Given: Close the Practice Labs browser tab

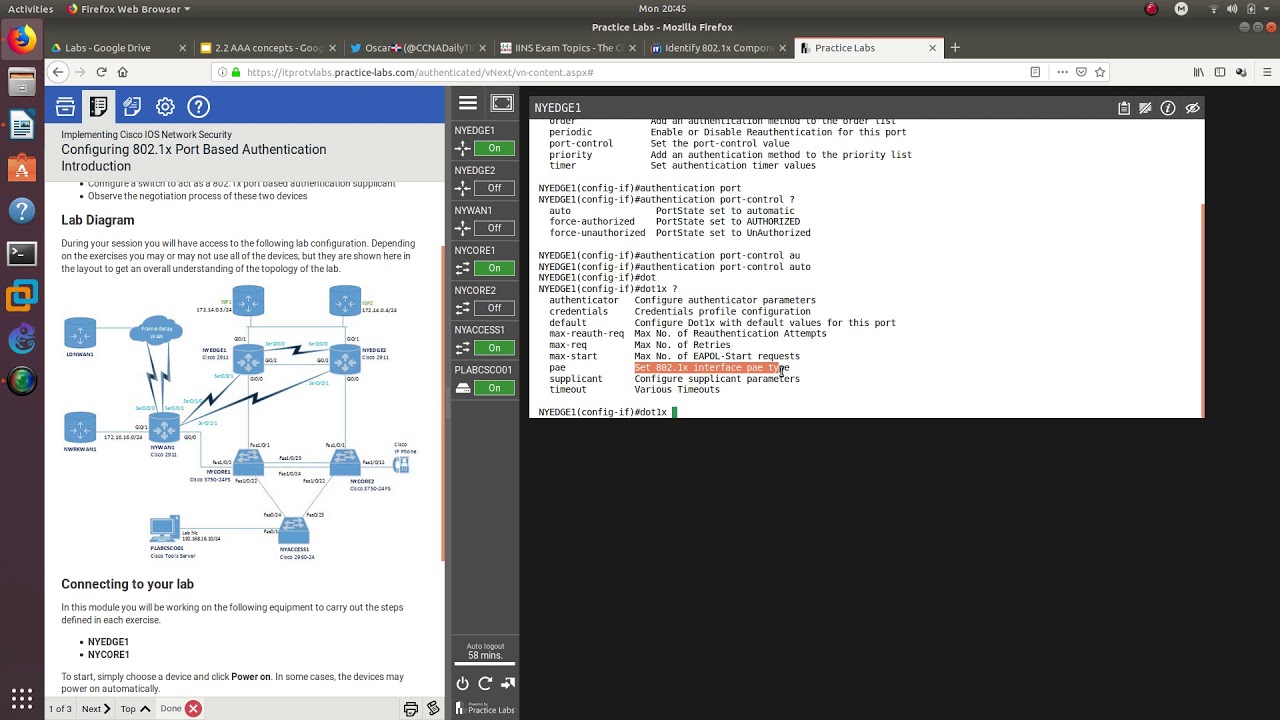Looking at the screenshot, I should pyautogui.click(x=932, y=47).
